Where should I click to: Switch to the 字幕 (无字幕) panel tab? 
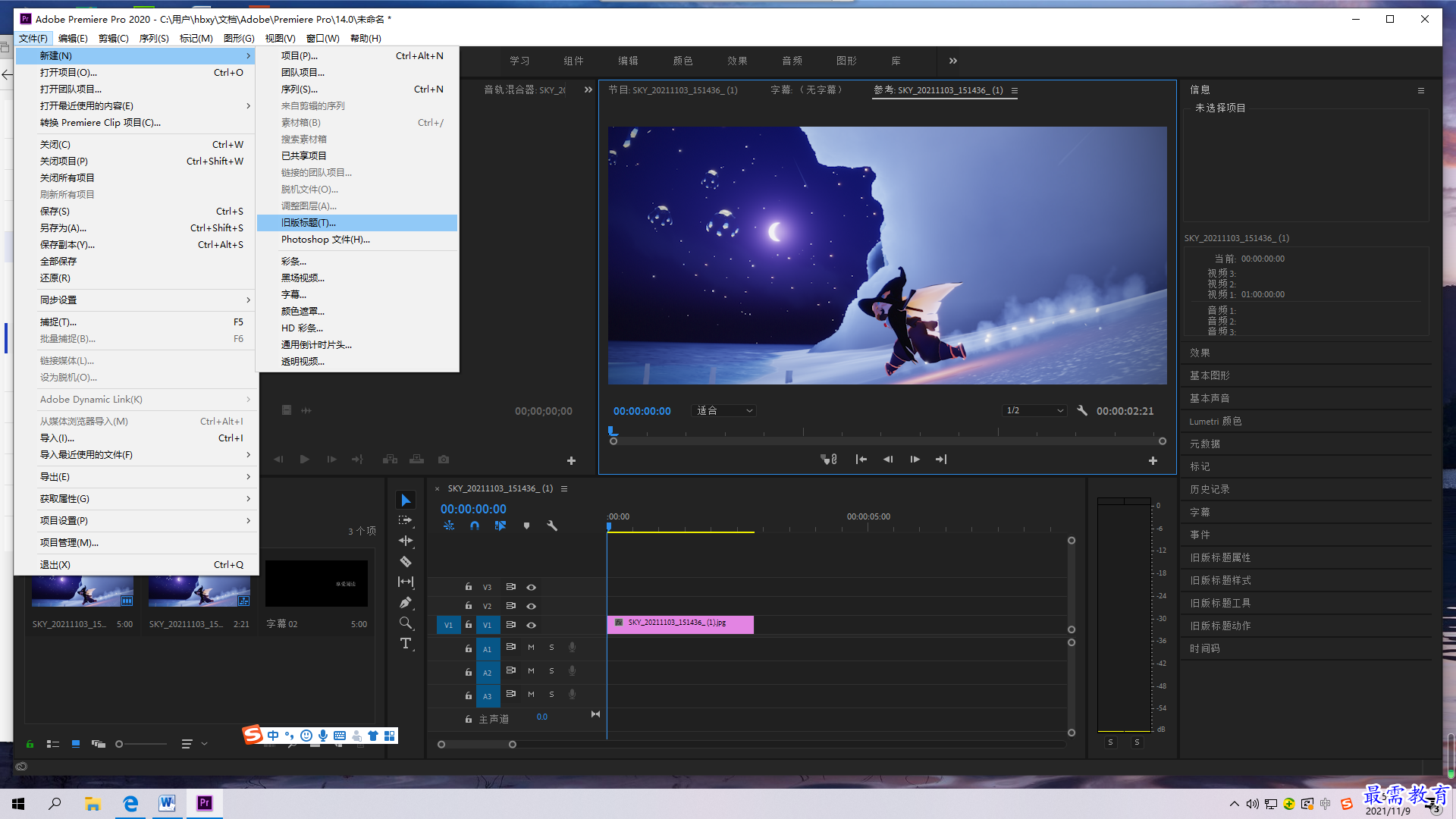806,89
